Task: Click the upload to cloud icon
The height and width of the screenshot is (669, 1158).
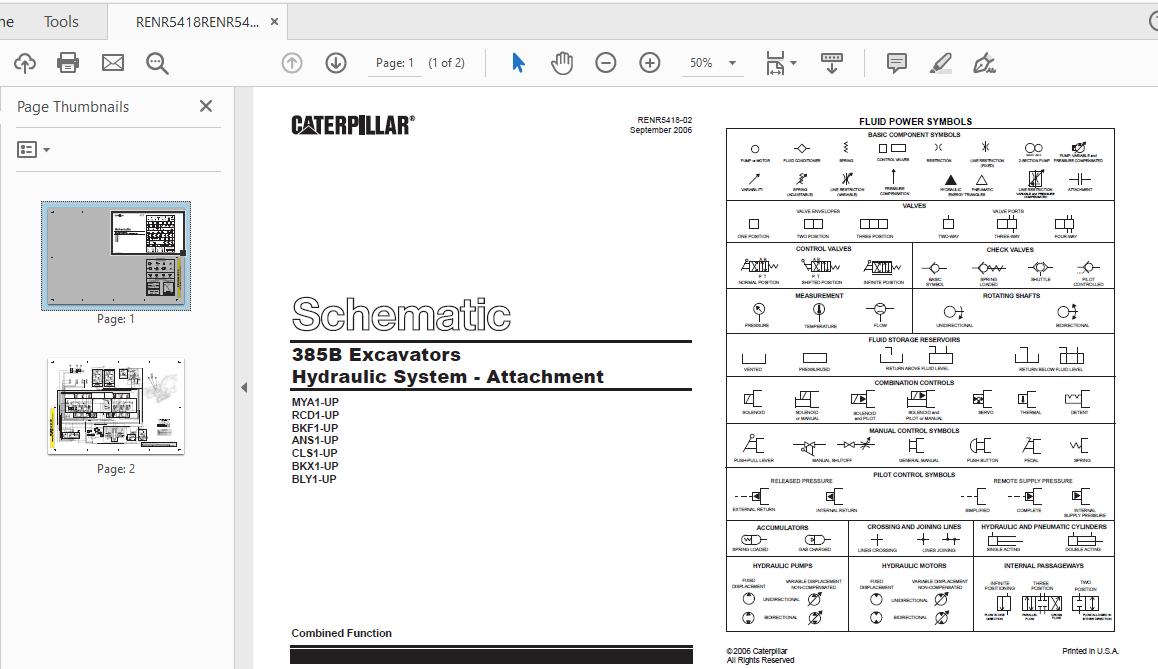Action: click(25, 64)
